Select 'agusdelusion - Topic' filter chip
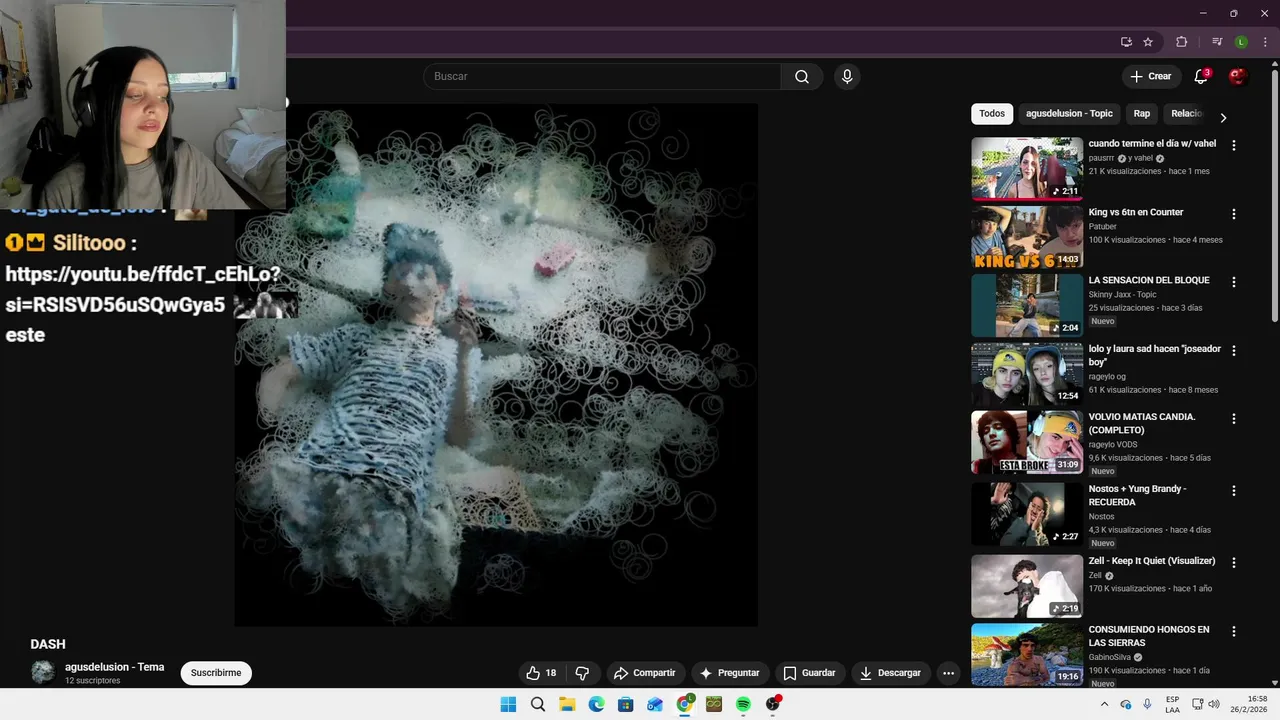 tap(1069, 113)
